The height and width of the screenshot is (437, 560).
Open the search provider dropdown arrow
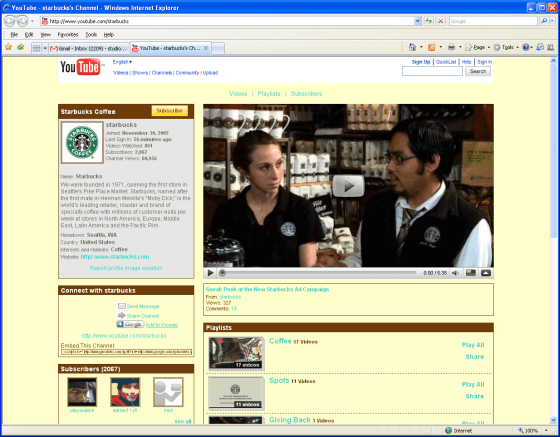coord(552,21)
